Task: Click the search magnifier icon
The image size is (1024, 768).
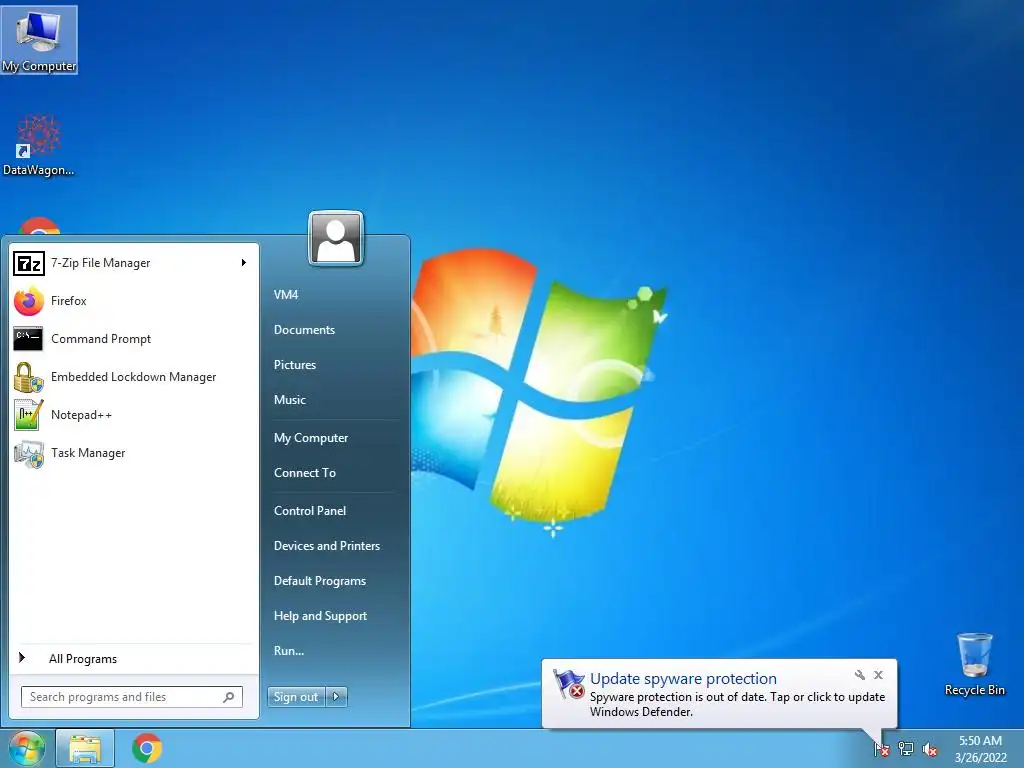Action: [229, 697]
